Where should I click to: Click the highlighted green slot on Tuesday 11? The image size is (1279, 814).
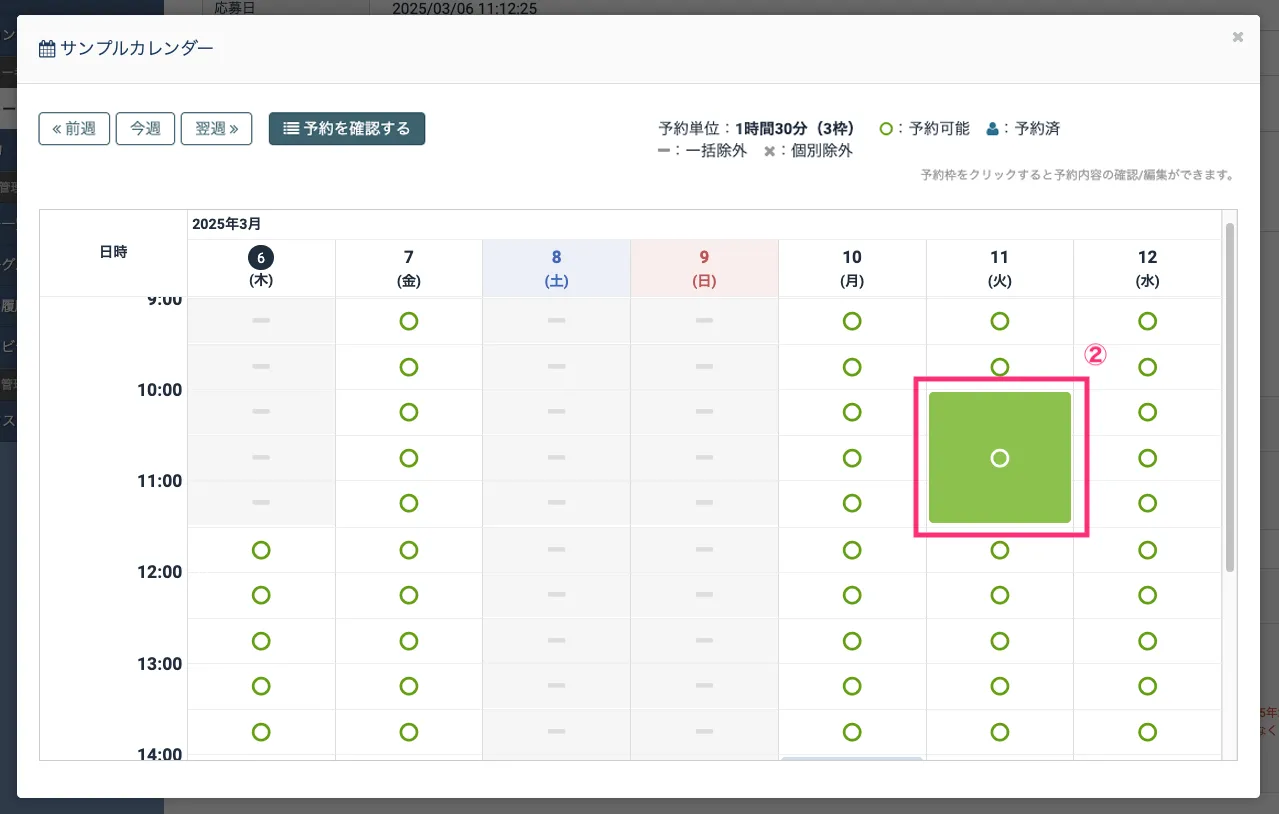tap(999, 458)
